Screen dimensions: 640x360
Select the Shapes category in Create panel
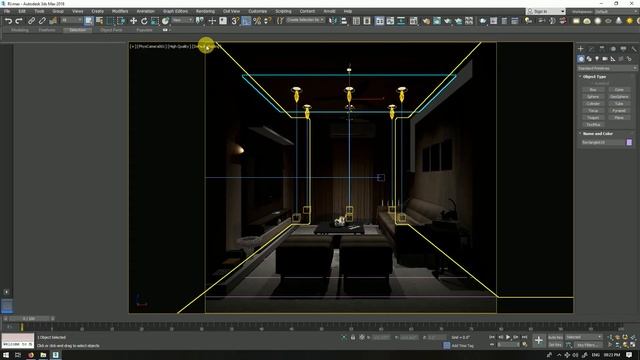tap(589, 59)
